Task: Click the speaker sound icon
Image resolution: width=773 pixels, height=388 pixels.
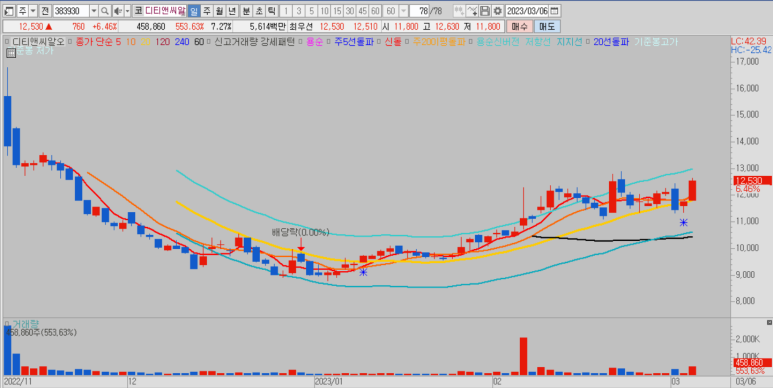Action: pos(118,11)
